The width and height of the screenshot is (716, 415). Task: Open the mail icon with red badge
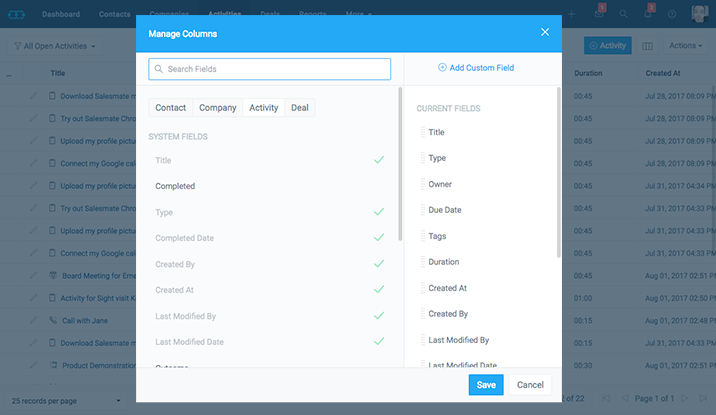click(599, 13)
